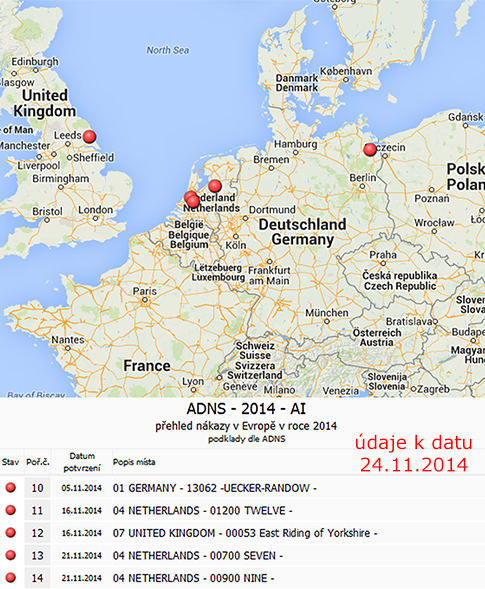This screenshot has height=589, width=485.
Task: Click the Nantes label on the map
Action: (x=68, y=340)
